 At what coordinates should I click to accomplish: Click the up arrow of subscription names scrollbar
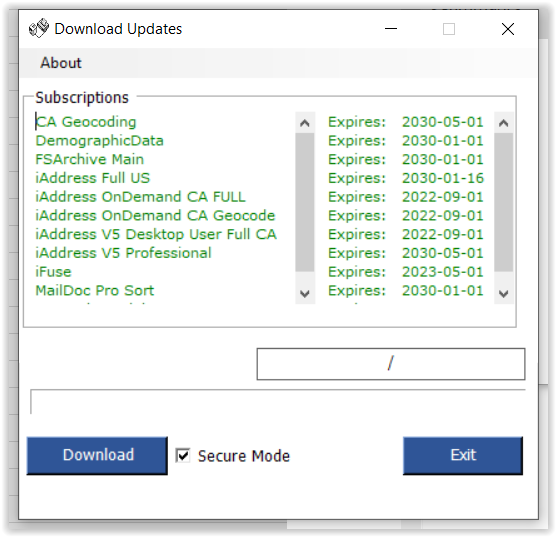click(305, 123)
